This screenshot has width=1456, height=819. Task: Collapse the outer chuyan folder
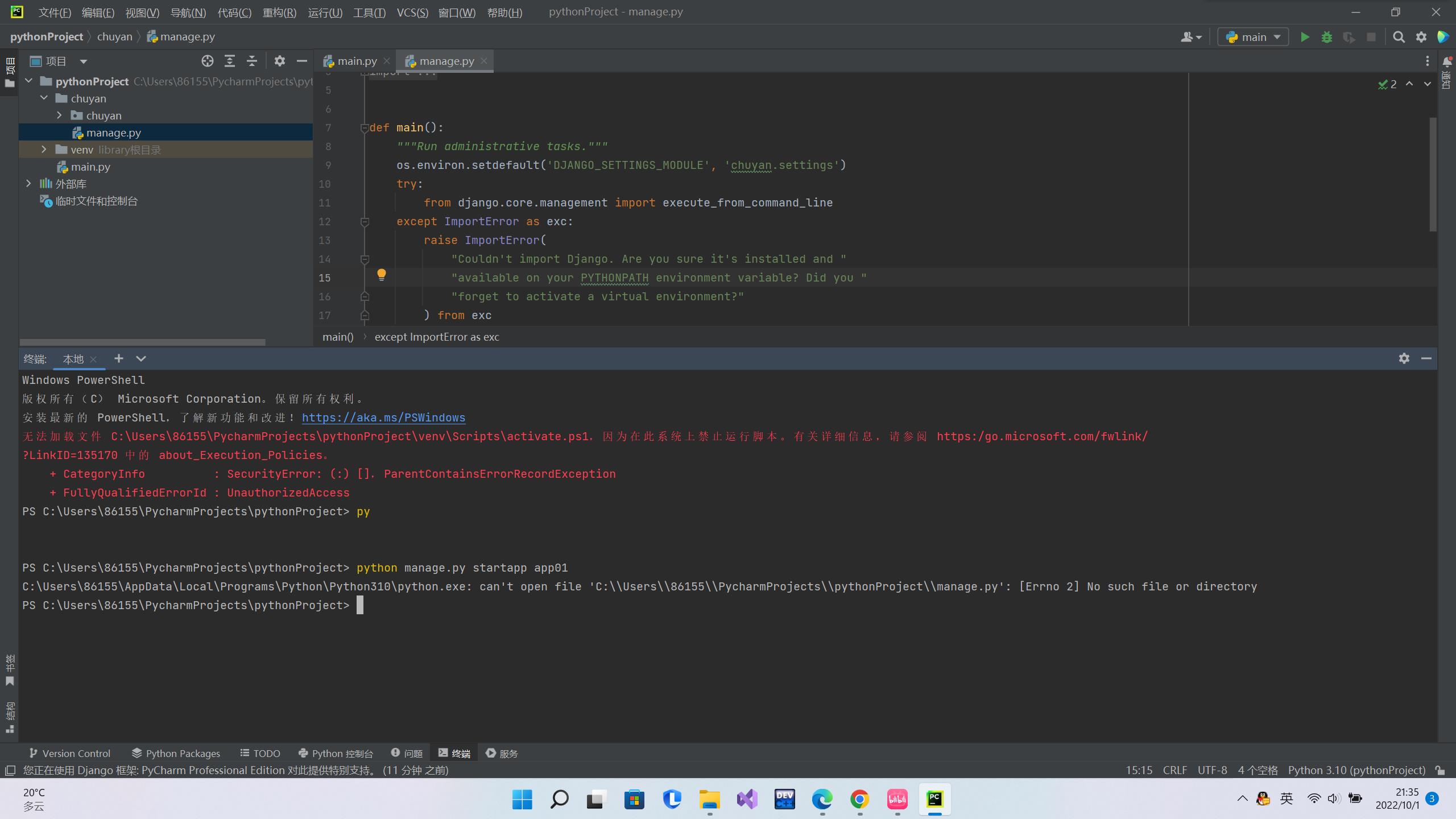pyautogui.click(x=44, y=98)
